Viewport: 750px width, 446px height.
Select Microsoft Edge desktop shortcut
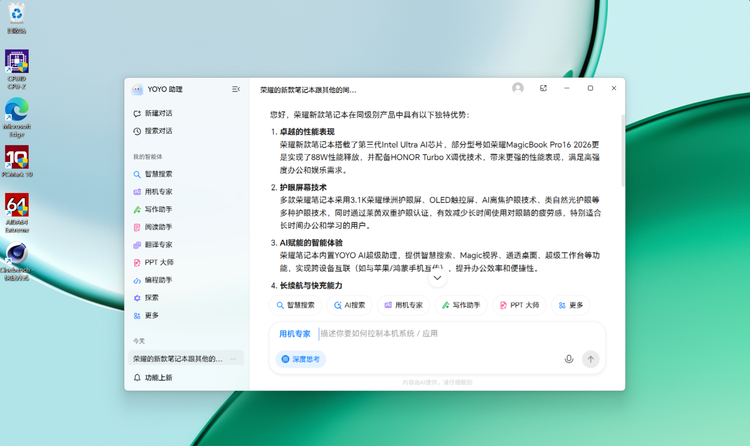click(17, 117)
